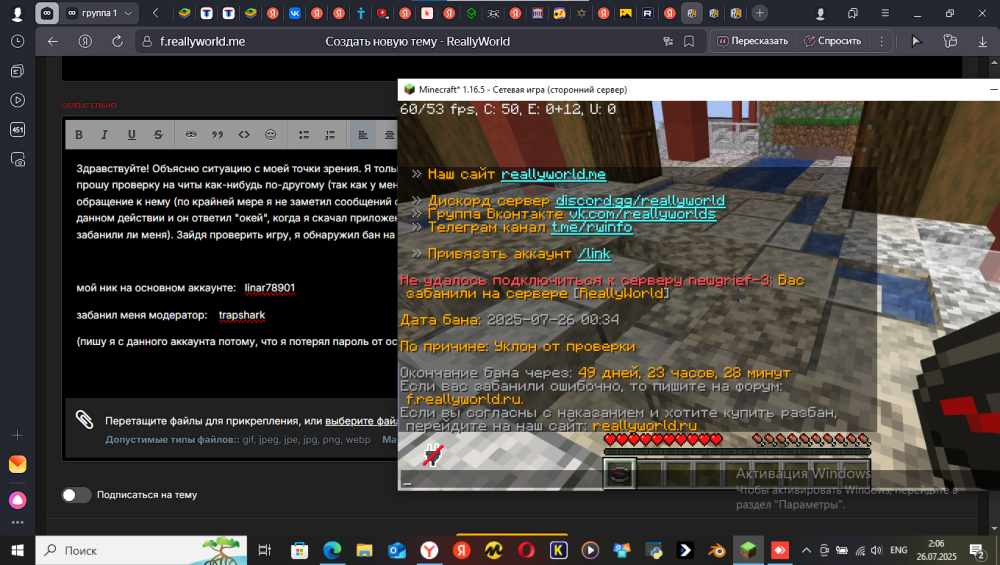This screenshot has height=565, width=1000.
Task: Open the vk.com/reallyworlds link in chat
Action: [x=642, y=214]
